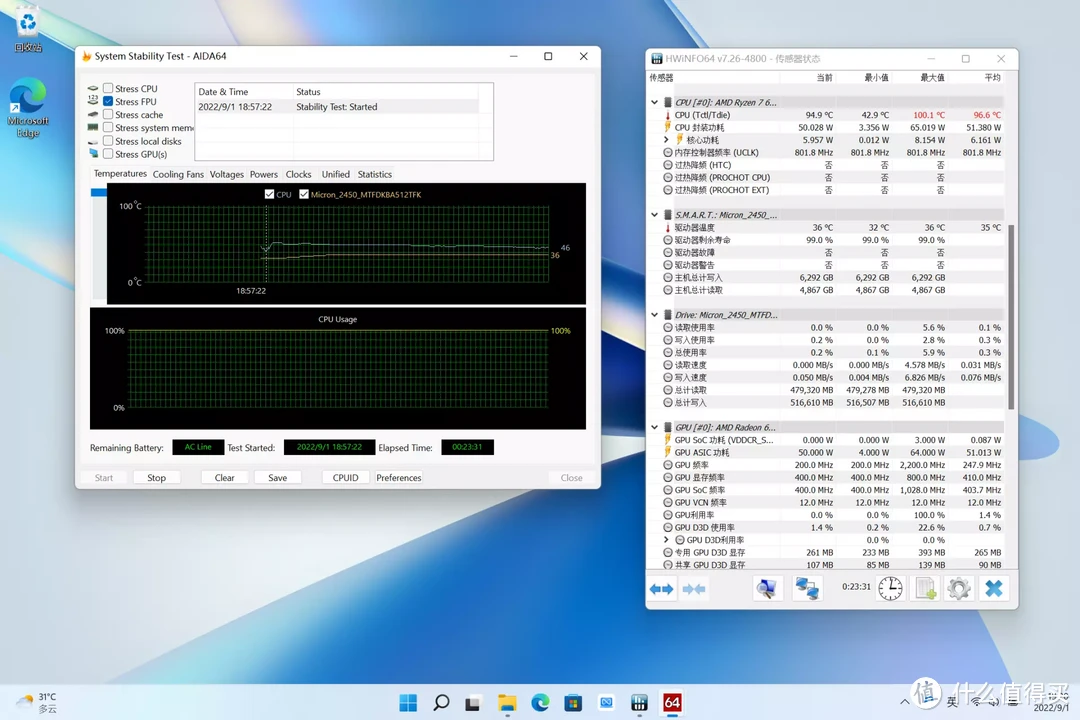
Task: Switch to Cooling Fans tab
Action: pyautogui.click(x=178, y=174)
